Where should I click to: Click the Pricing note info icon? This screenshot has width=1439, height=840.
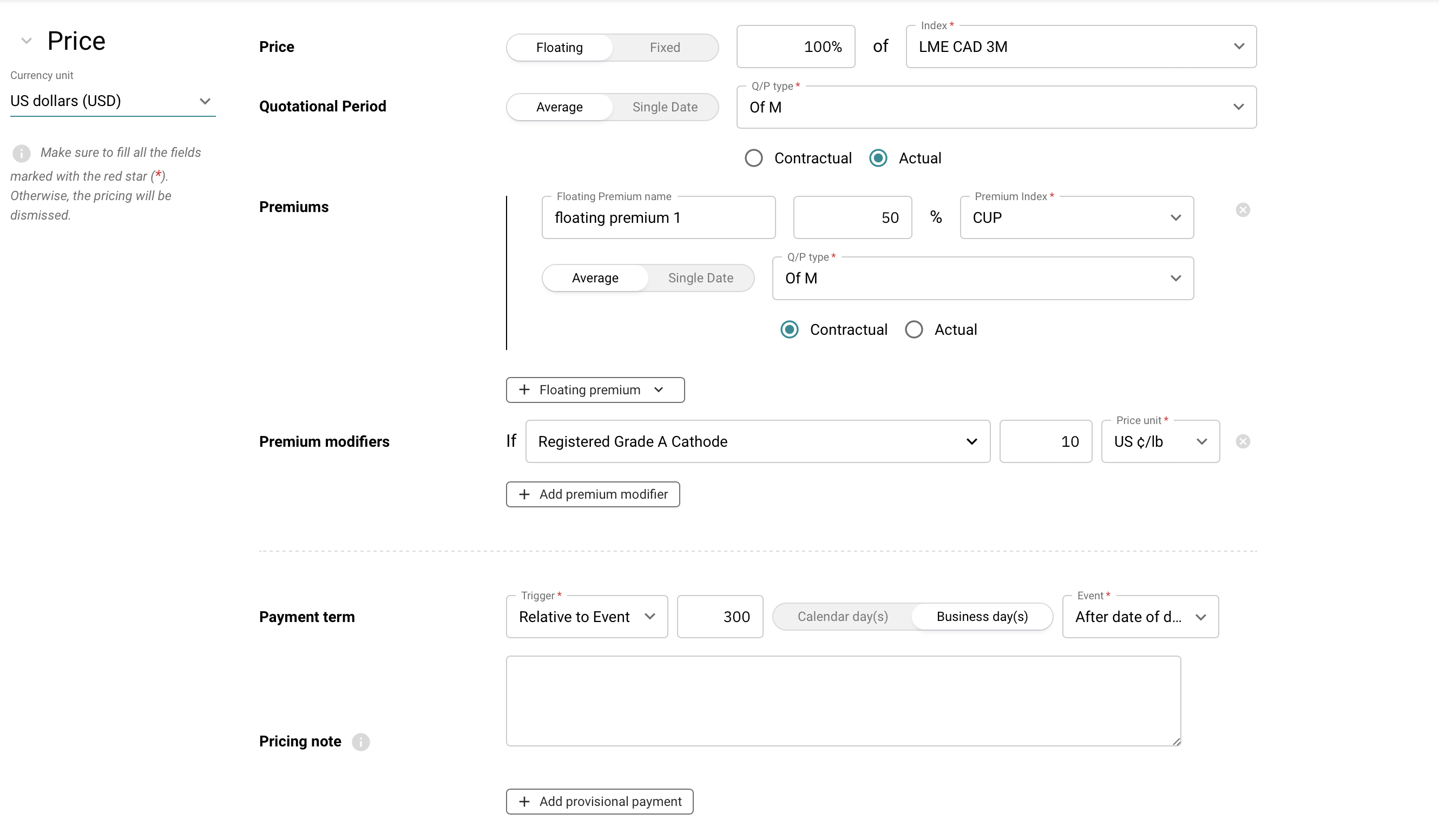(x=360, y=742)
